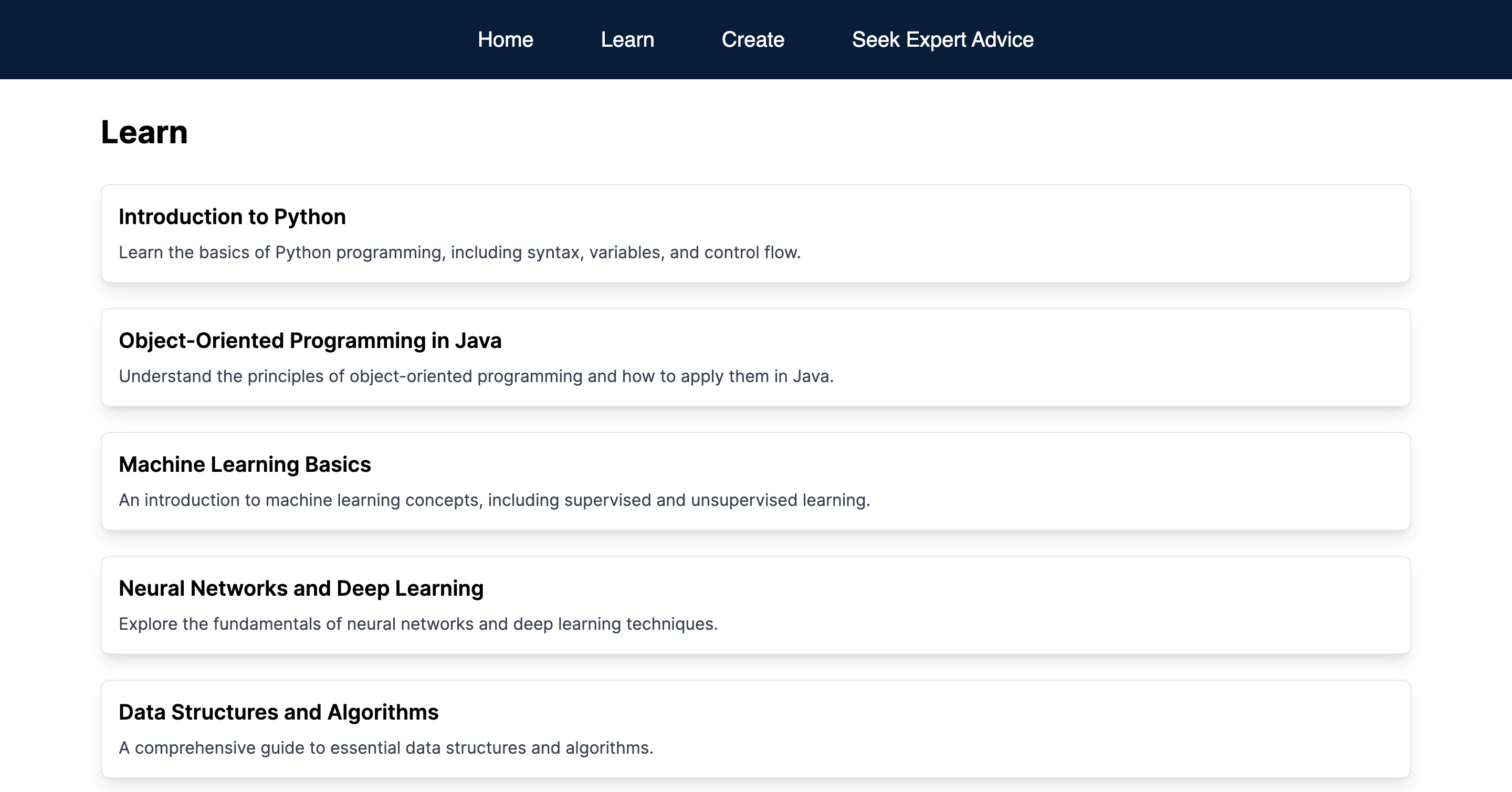Open Seek Expert Advice link
This screenshot has width=1512, height=792.
click(x=942, y=40)
